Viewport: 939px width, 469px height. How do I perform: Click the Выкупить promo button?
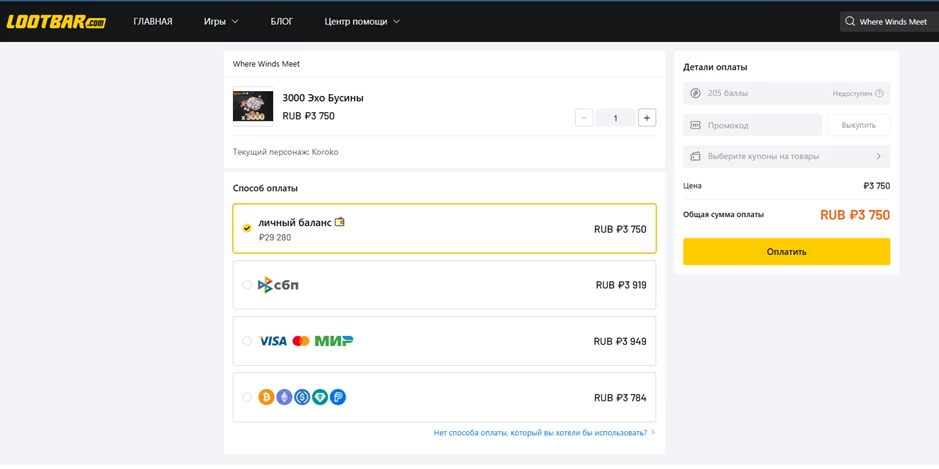click(x=858, y=125)
